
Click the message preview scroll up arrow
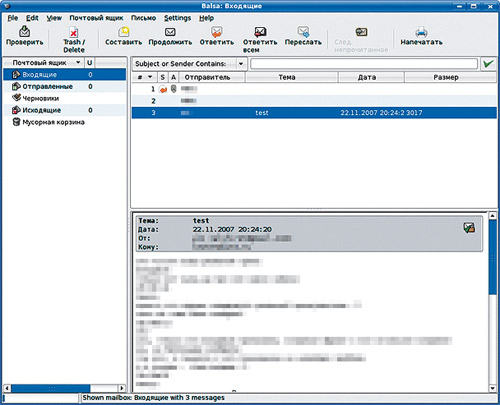pyautogui.click(x=493, y=216)
